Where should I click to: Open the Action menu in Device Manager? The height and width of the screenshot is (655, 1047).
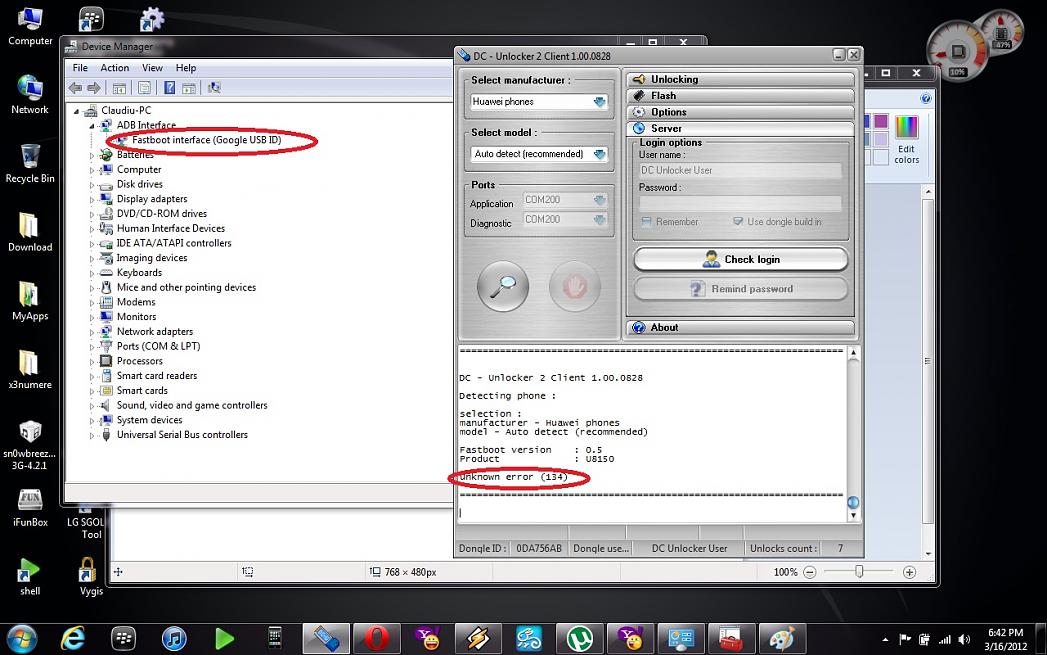click(114, 68)
